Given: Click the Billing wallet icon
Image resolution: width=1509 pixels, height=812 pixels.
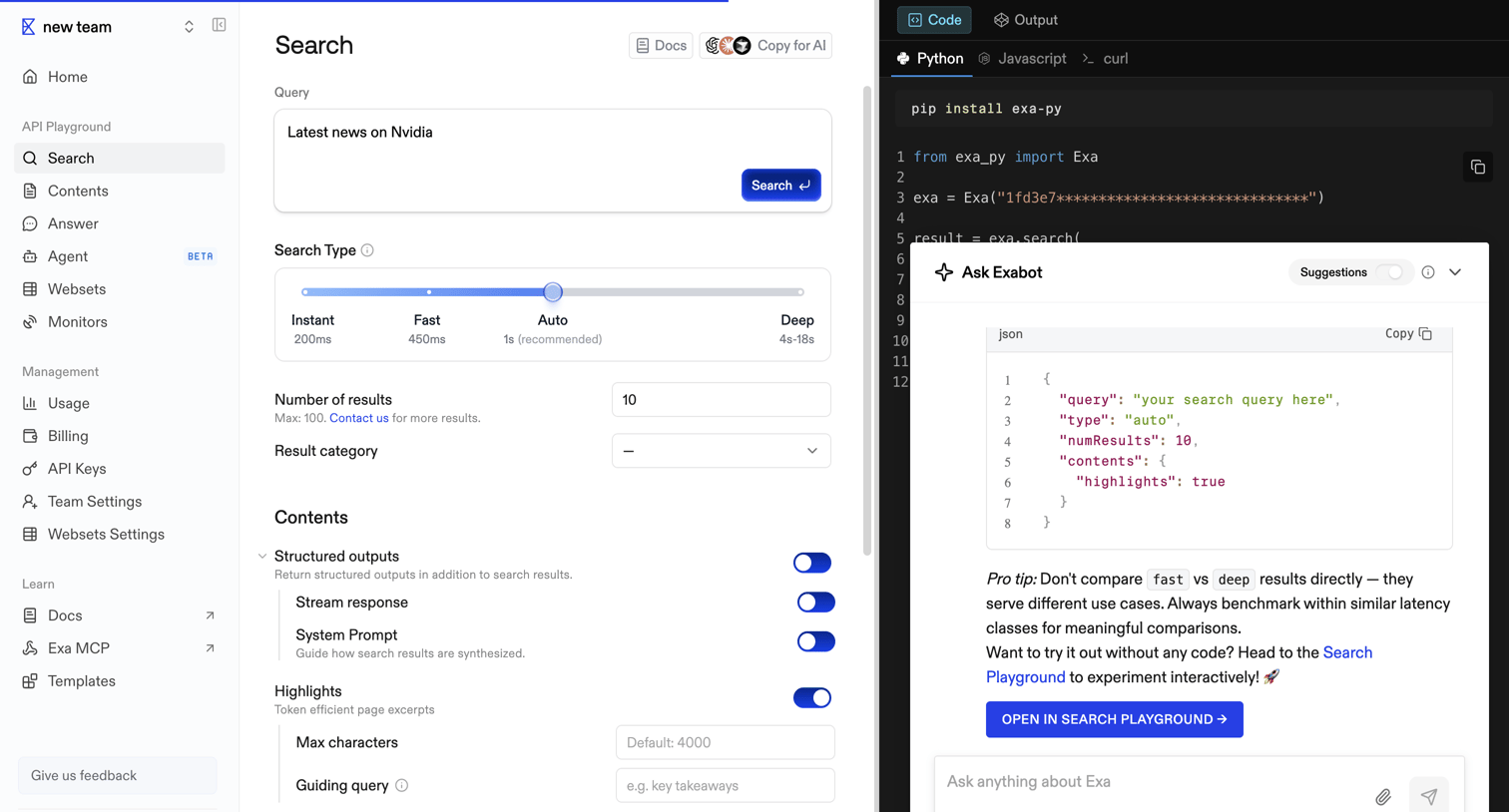Looking at the screenshot, I should click(30, 436).
